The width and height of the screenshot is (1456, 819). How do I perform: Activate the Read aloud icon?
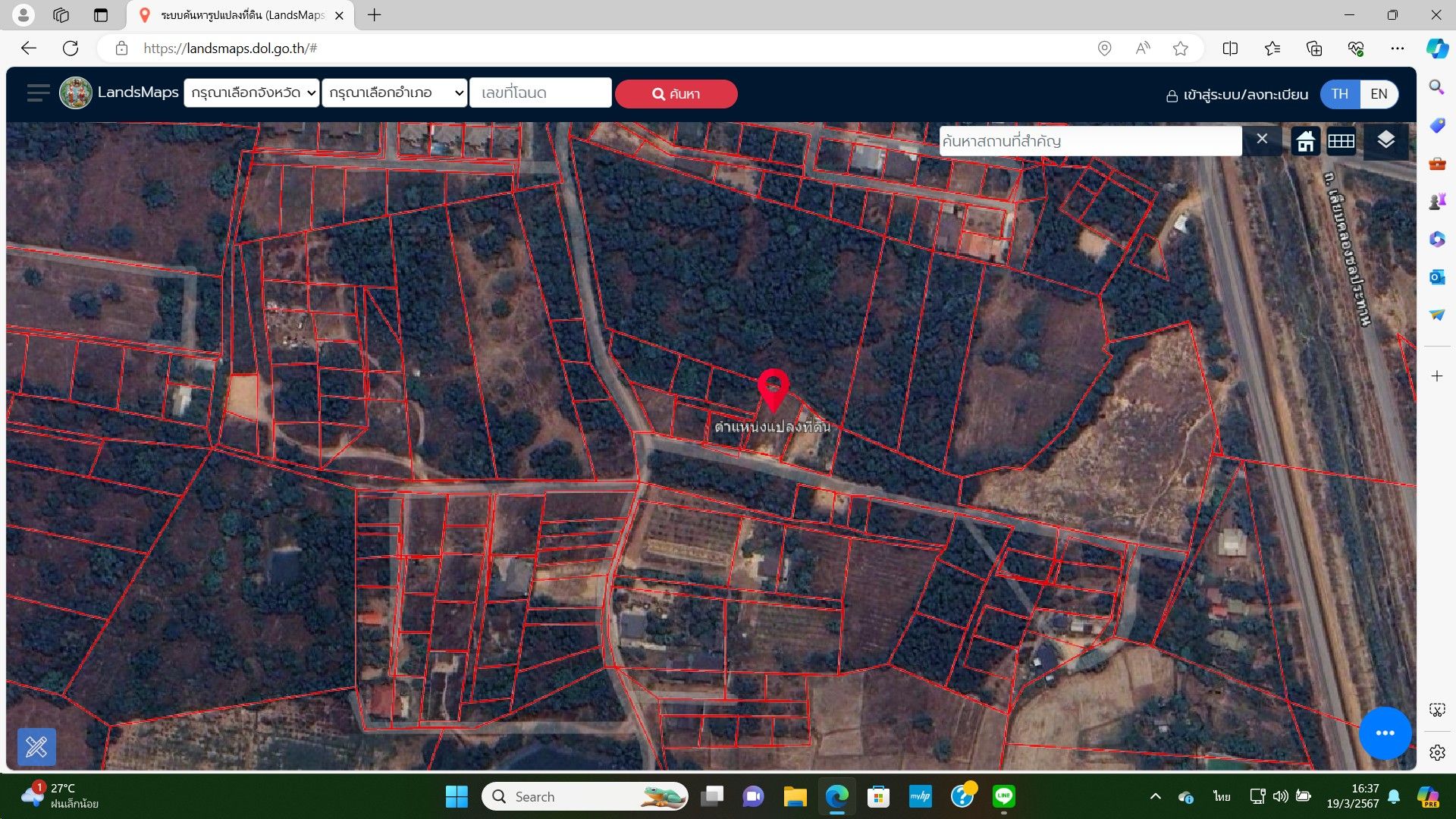coord(1142,49)
